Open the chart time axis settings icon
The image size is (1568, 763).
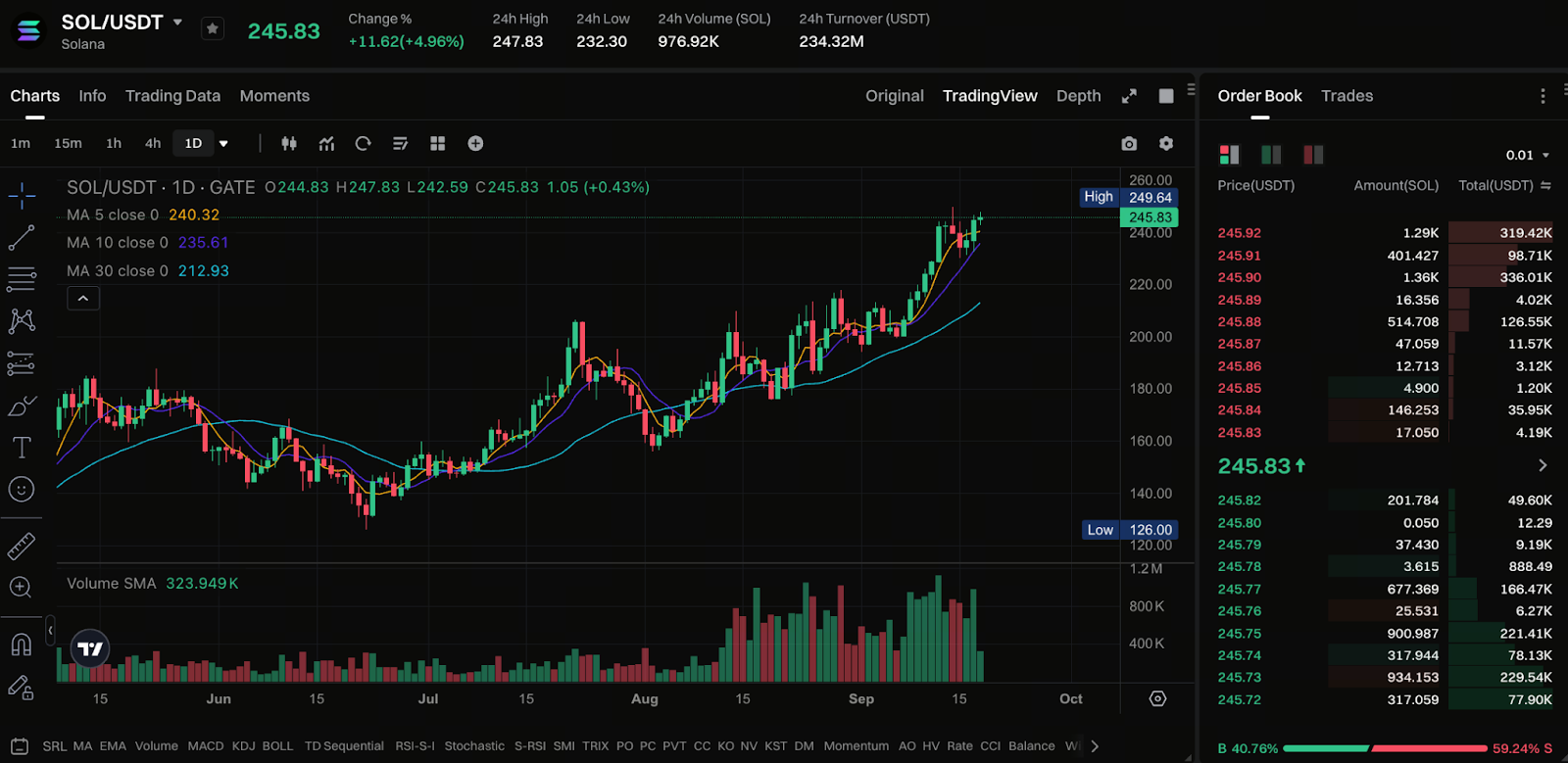[x=1157, y=698]
